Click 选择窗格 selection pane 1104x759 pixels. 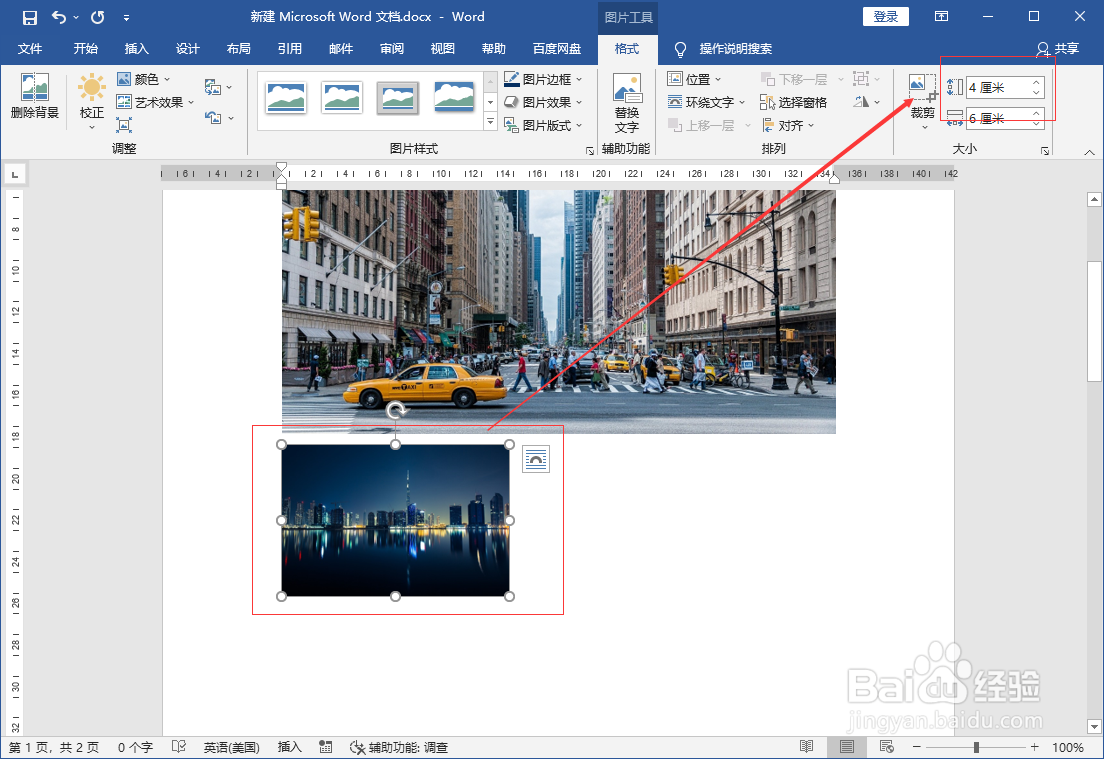pyautogui.click(x=794, y=102)
